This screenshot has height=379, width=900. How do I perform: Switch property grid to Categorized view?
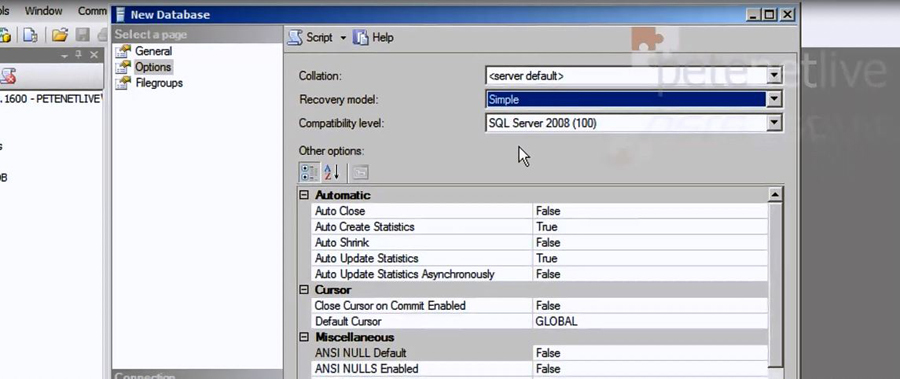click(309, 172)
